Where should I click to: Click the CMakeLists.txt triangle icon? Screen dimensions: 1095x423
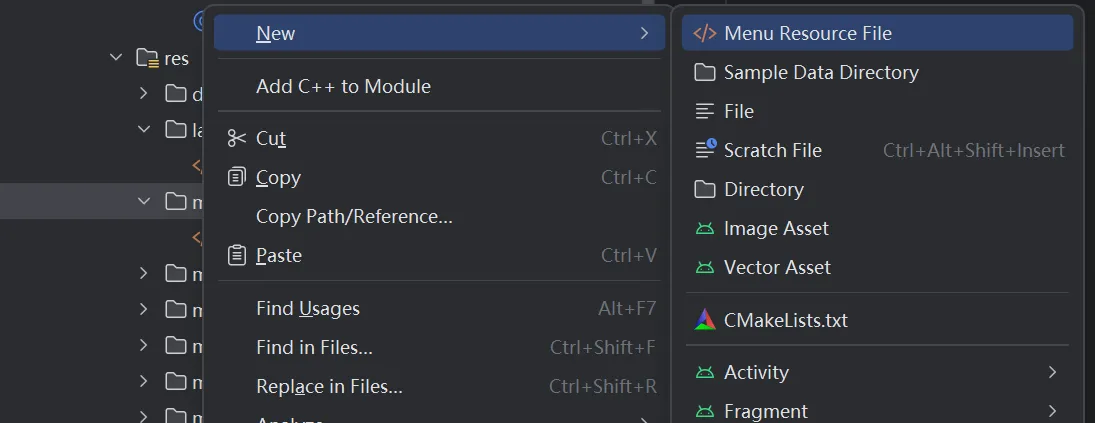(x=705, y=320)
